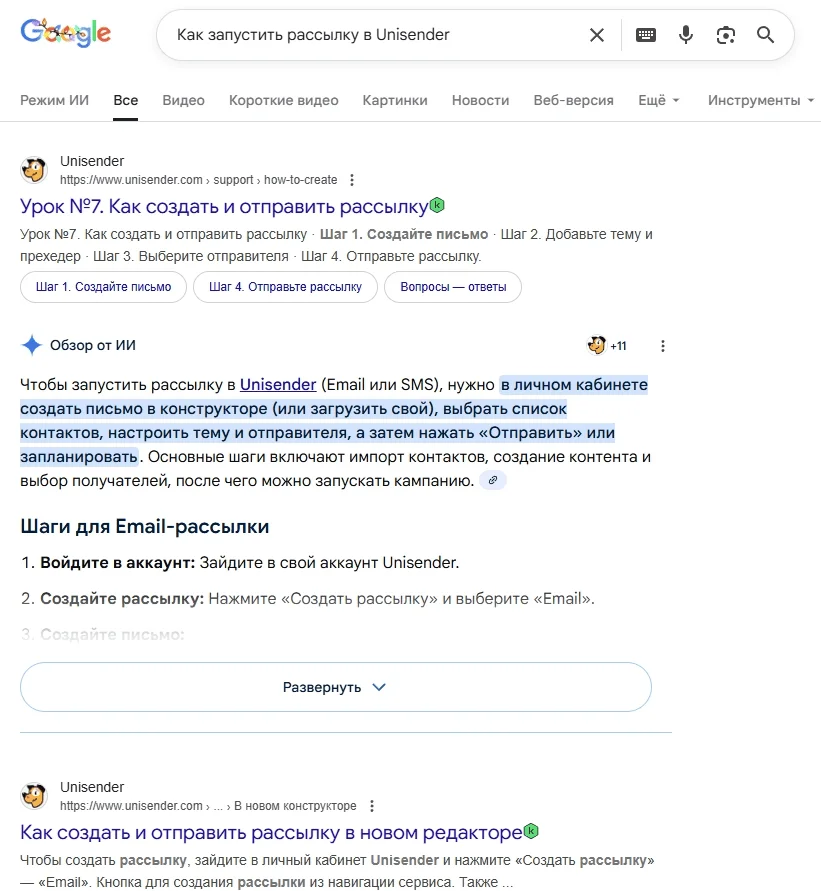Open search by image camera icon
This screenshot has width=821, height=891.
726,35
